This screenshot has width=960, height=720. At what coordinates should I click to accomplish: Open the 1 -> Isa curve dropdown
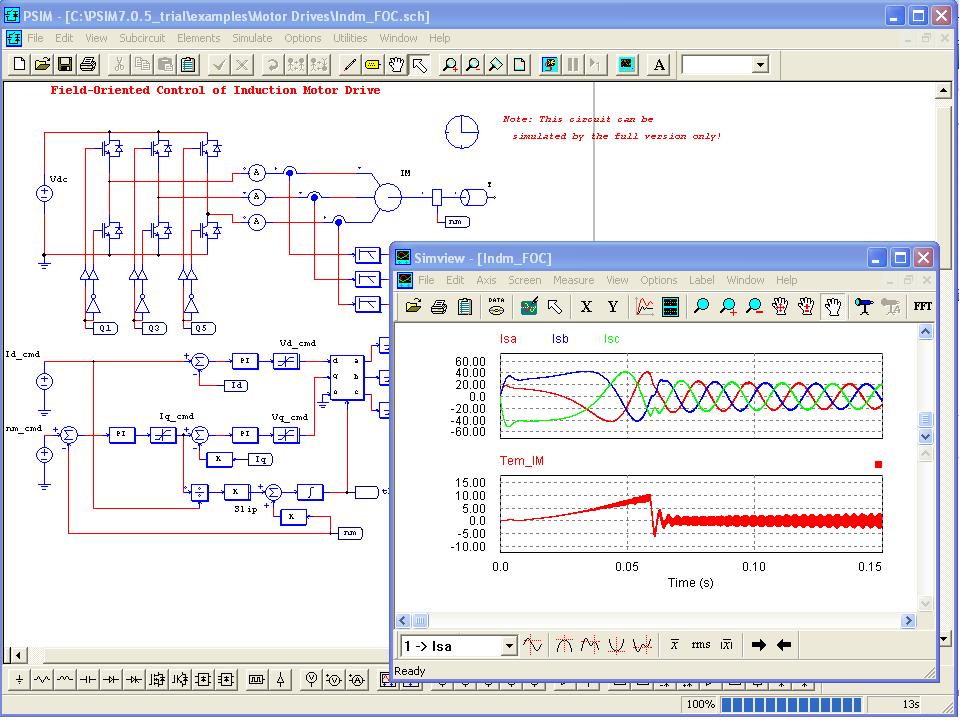coord(508,645)
